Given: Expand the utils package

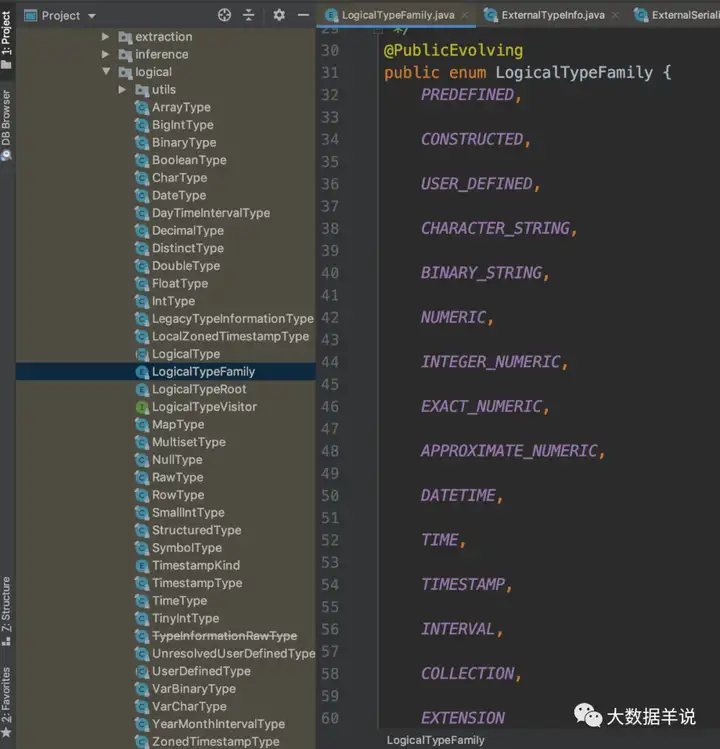Looking at the screenshot, I should click(122, 89).
